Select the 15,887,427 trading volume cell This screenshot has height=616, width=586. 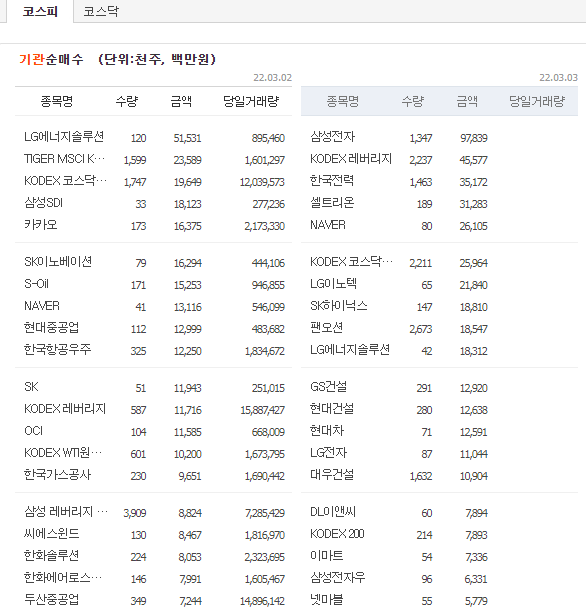coord(262,410)
